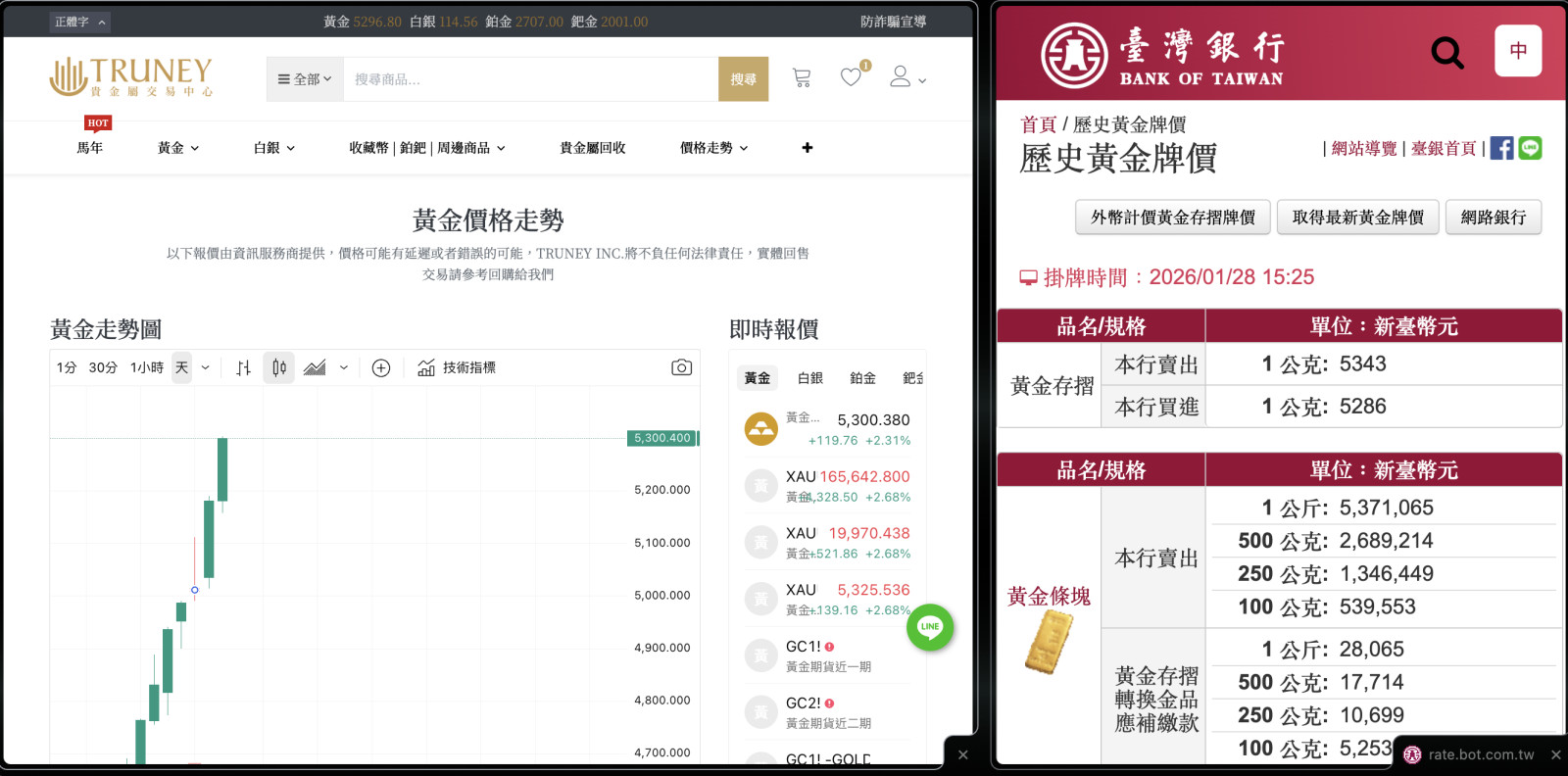This screenshot has height=776, width=1568.
Task: Open the user account icon menu
Action: click(907, 76)
